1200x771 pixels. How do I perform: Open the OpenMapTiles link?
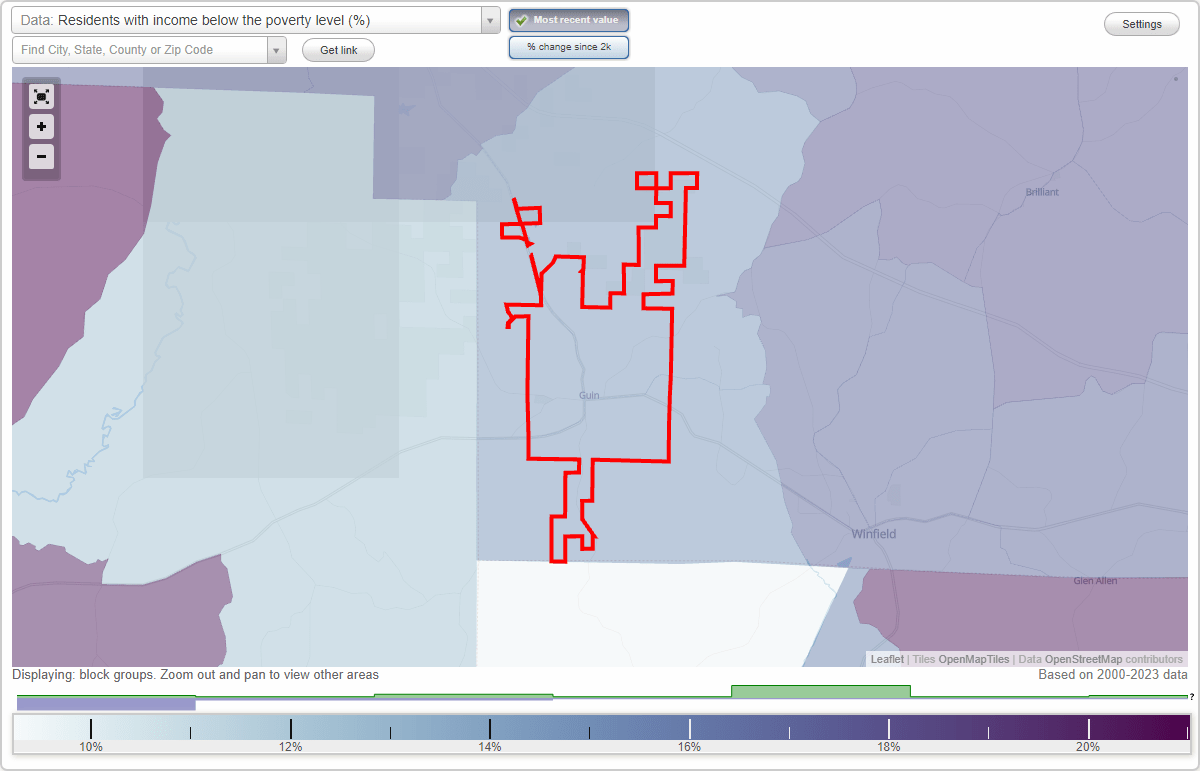pos(971,659)
